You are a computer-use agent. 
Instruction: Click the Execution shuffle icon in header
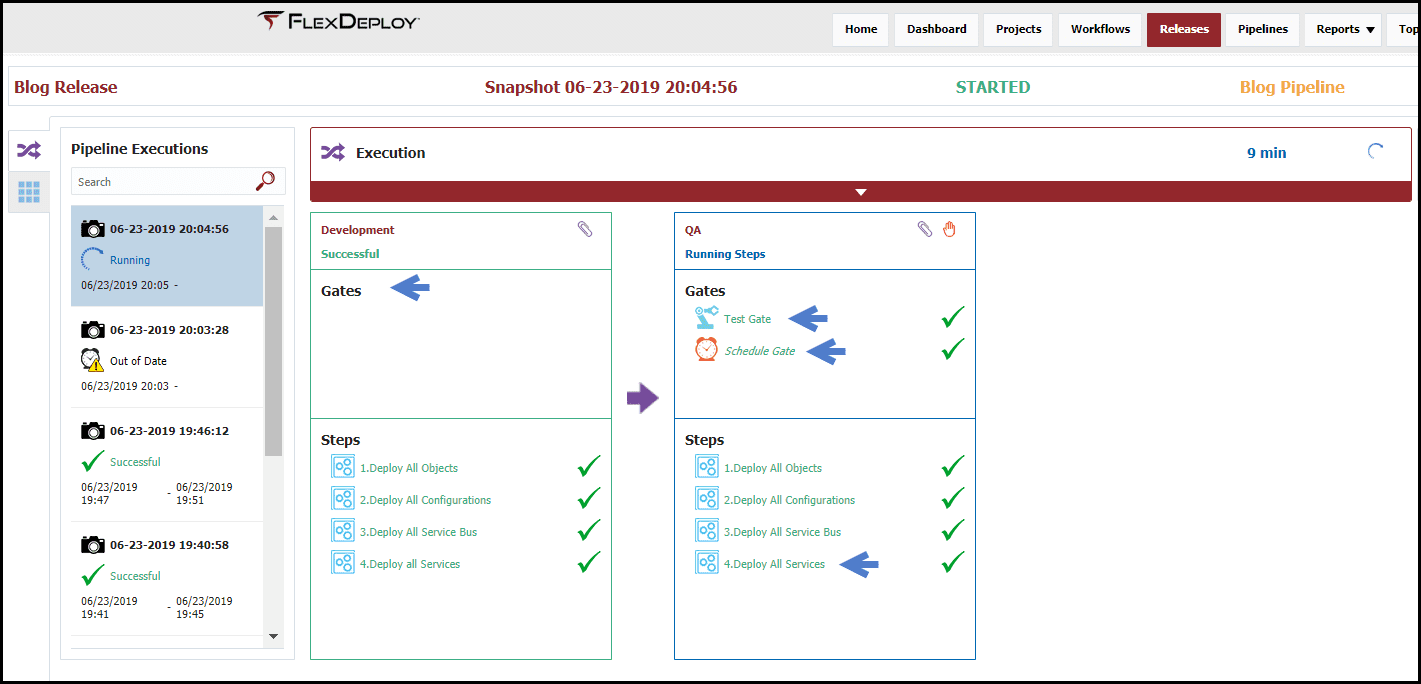[x=332, y=153]
